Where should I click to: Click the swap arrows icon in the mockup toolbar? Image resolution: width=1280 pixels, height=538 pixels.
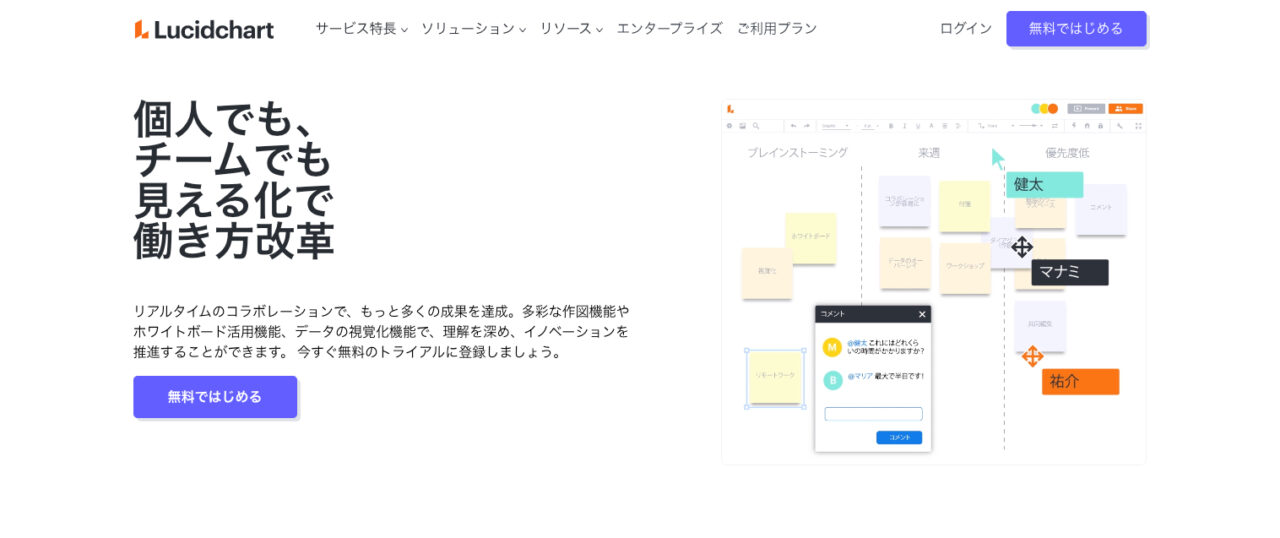point(1054,126)
